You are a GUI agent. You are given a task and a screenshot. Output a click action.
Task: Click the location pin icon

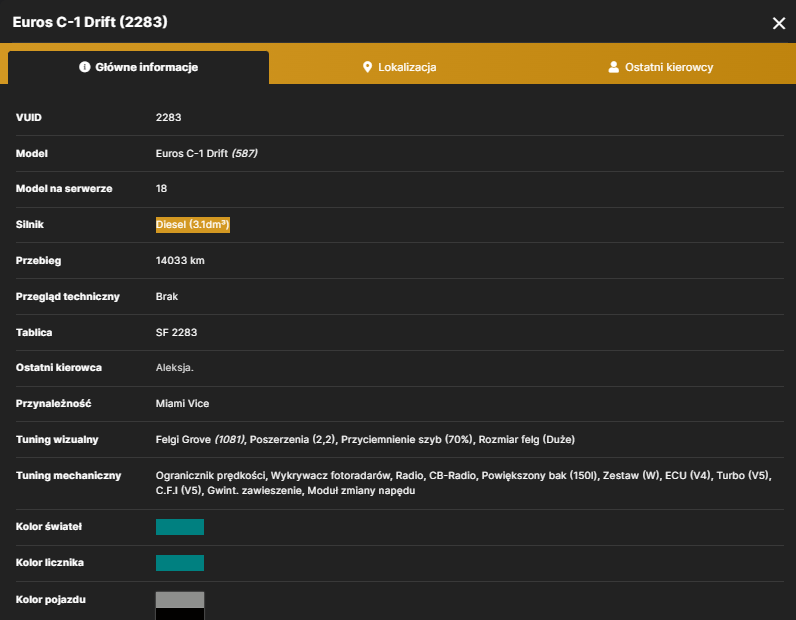coord(367,67)
